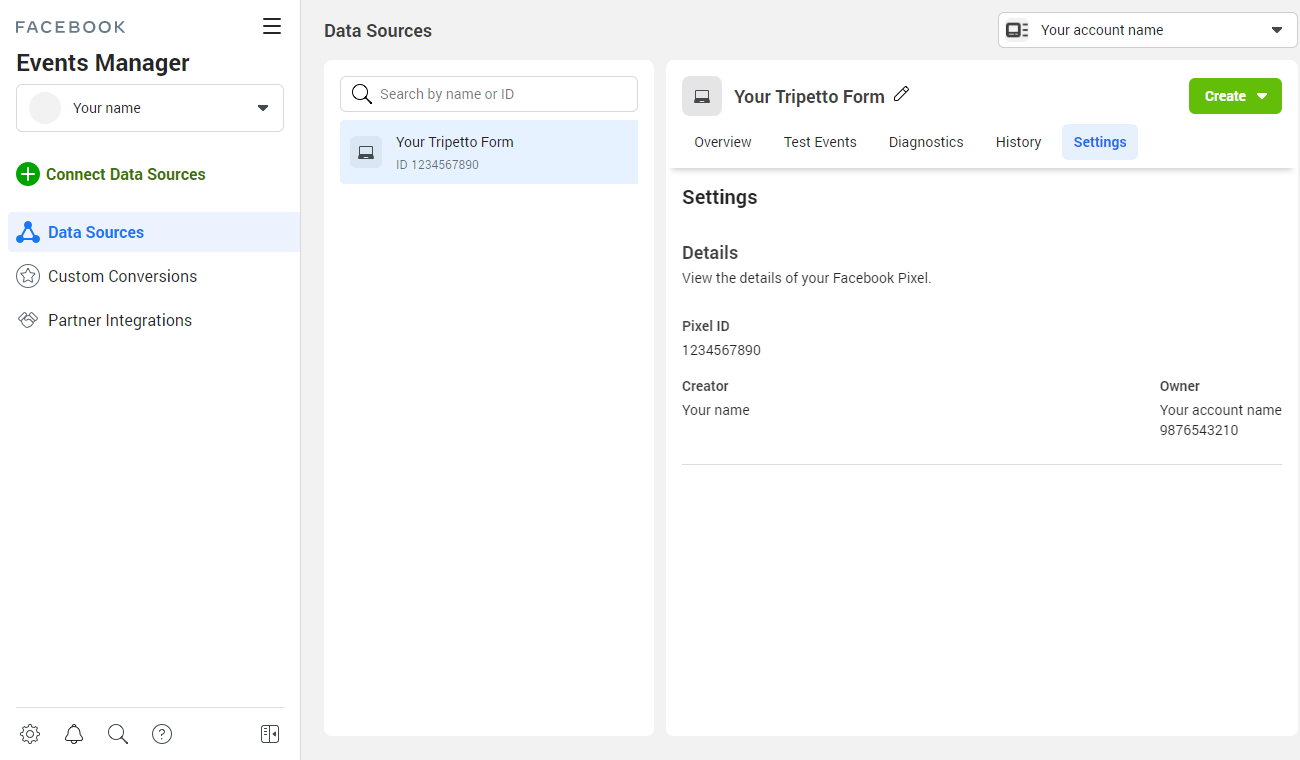Click the Your Tripetto Form title heading
The height and width of the screenshot is (760, 1300).
[809, 97]
